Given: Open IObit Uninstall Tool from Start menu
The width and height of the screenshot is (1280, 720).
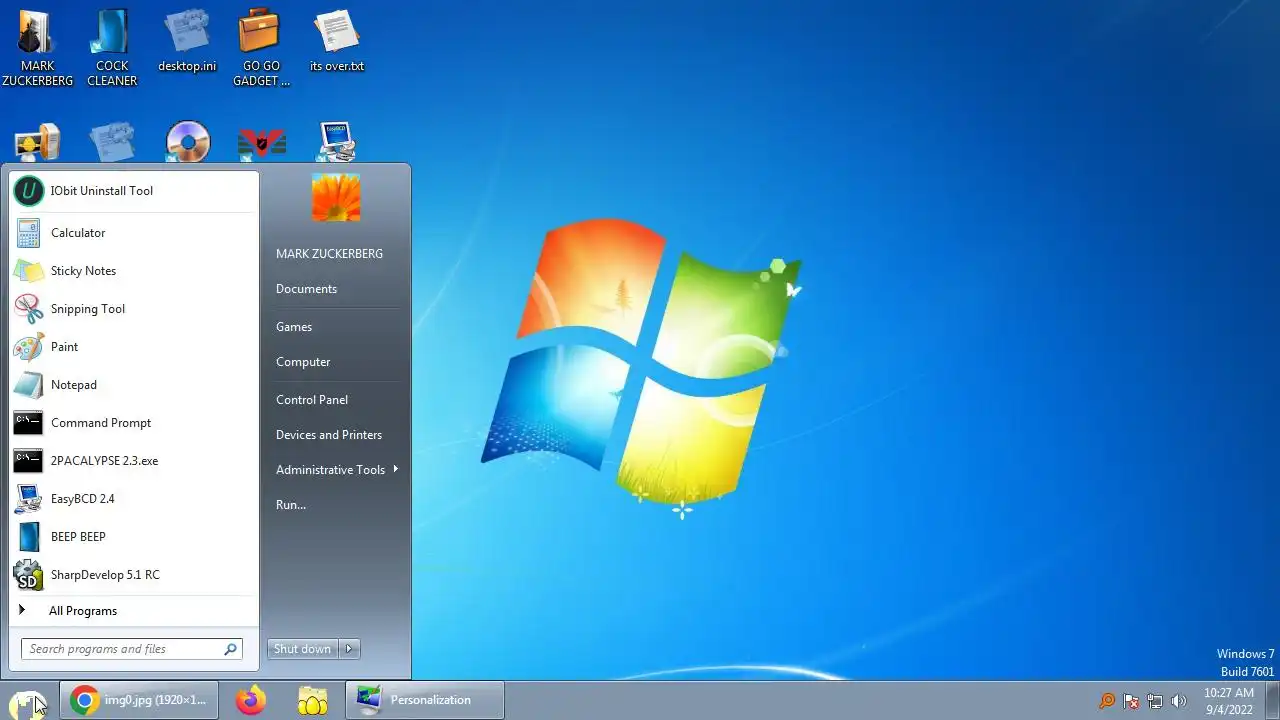Looking at the screenshot, I should 133,191.
